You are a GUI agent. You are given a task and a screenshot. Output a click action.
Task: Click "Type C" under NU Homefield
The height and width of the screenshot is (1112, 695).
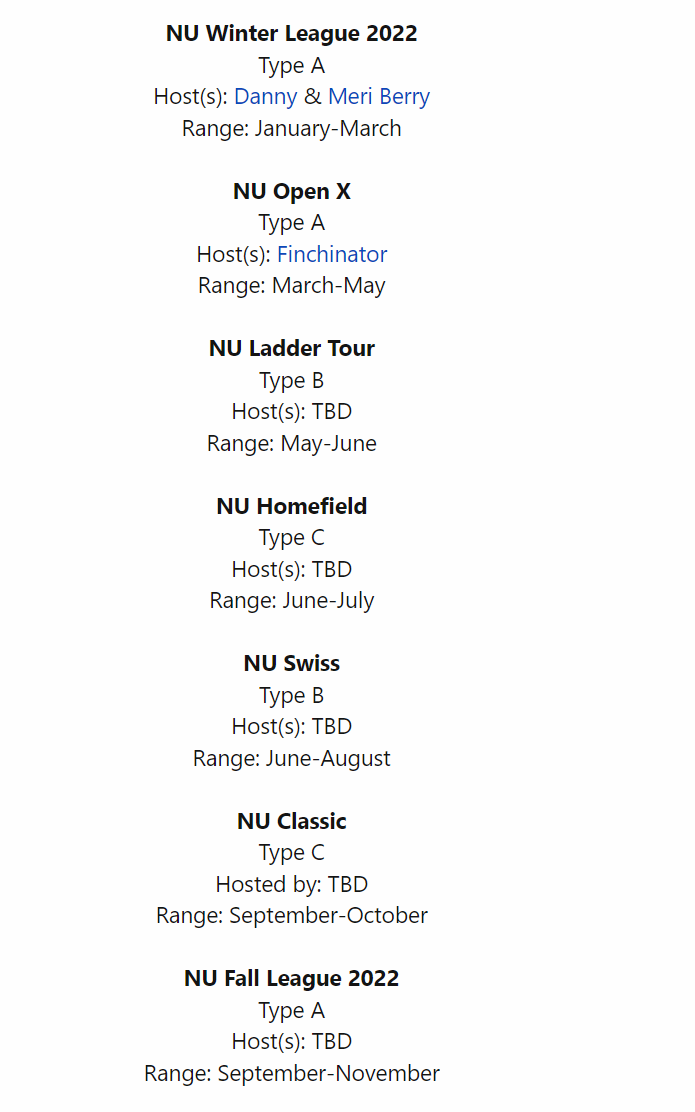coord(291,537)
